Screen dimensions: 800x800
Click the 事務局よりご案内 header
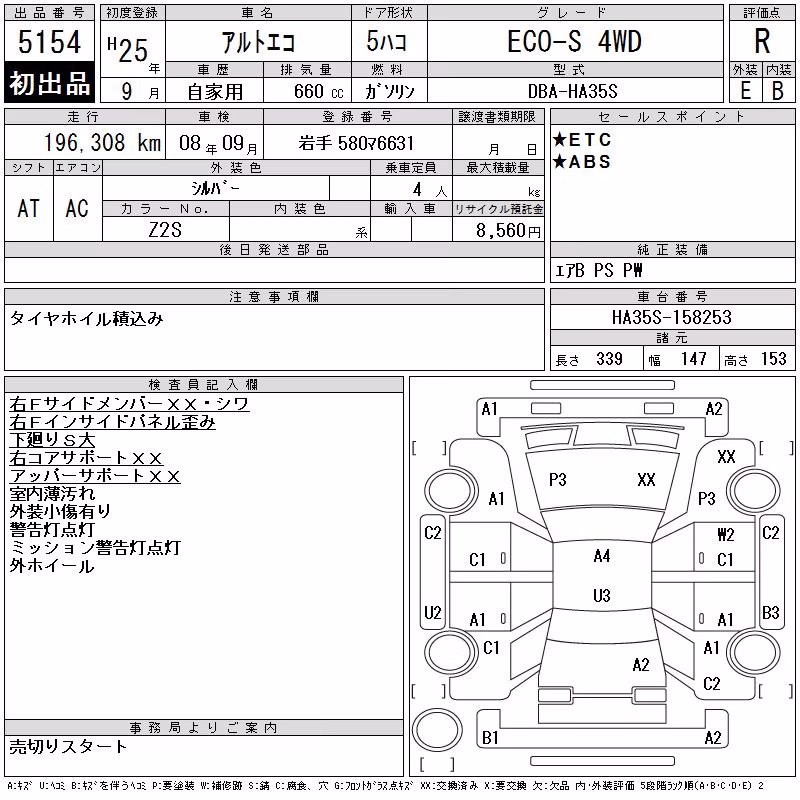[204, 728]
